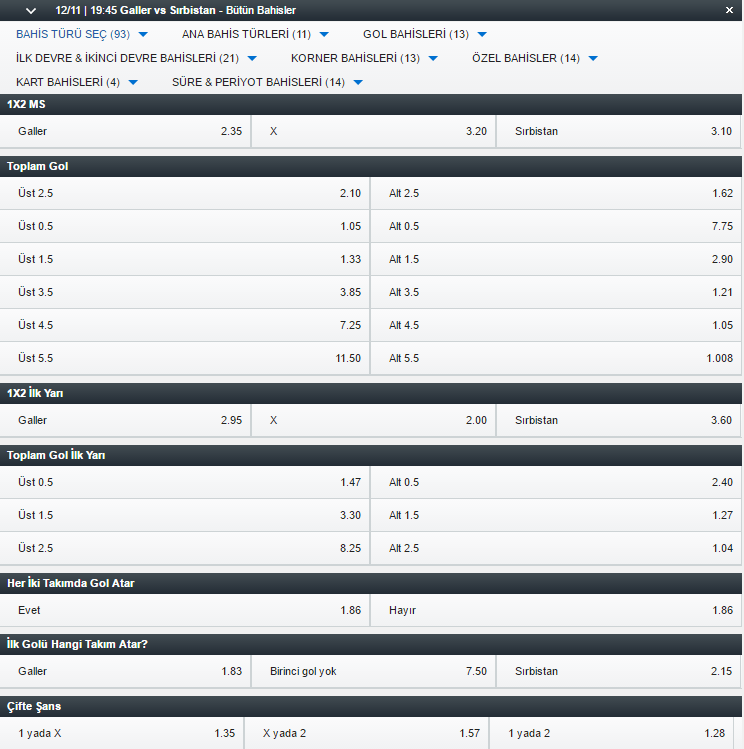Choose Birinci gol yok at 7.50
The image size is (744, 749).
[373, 672]
